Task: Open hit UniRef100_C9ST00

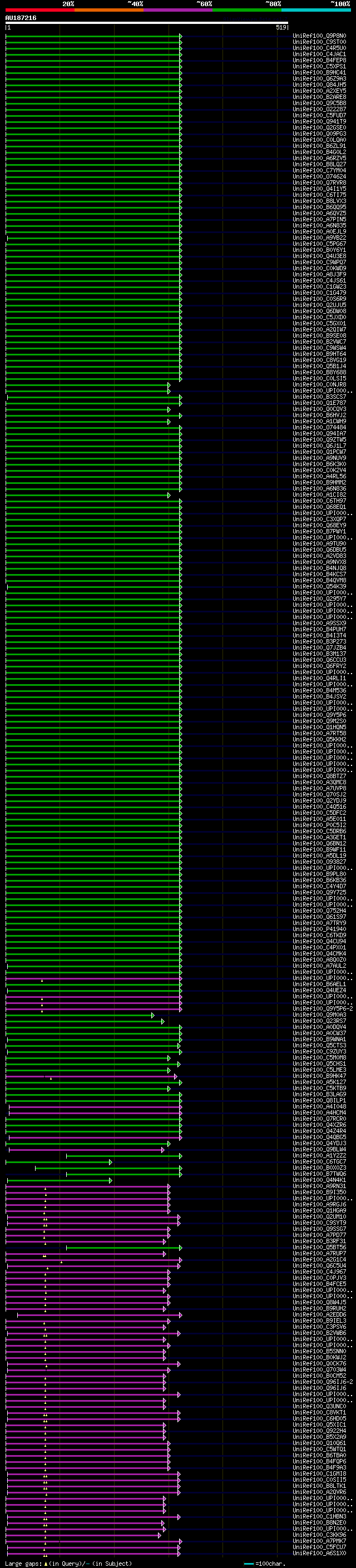Action: click(319, 42)
